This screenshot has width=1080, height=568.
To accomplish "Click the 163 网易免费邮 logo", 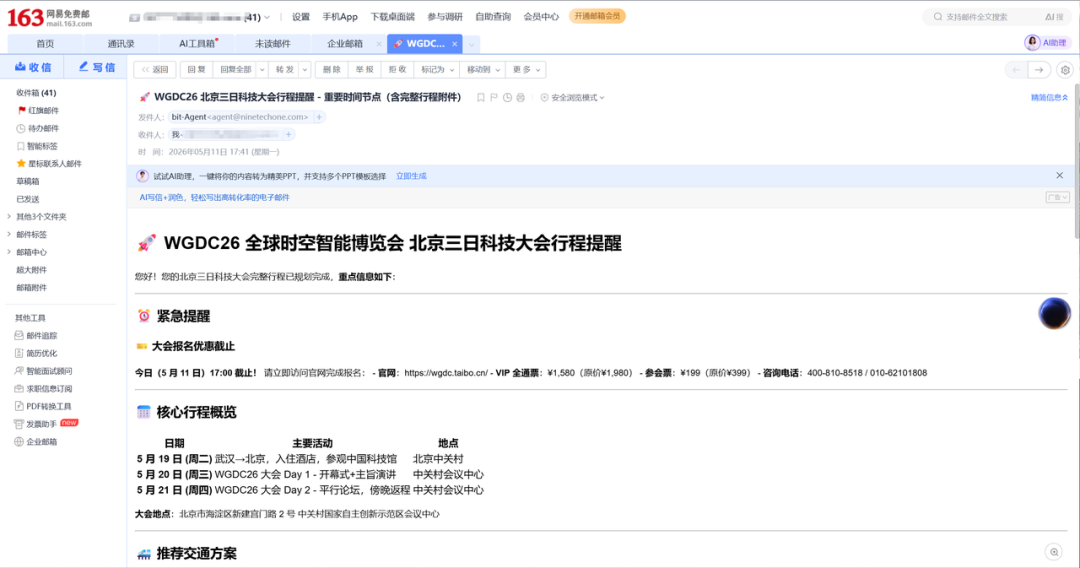I will coord(50,17).
